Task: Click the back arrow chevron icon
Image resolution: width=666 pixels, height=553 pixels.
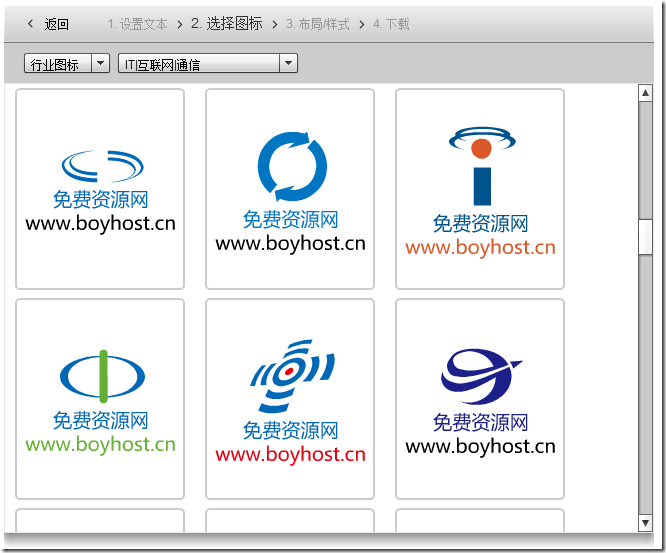Action: pyautogui.click(x=30, y=24)
